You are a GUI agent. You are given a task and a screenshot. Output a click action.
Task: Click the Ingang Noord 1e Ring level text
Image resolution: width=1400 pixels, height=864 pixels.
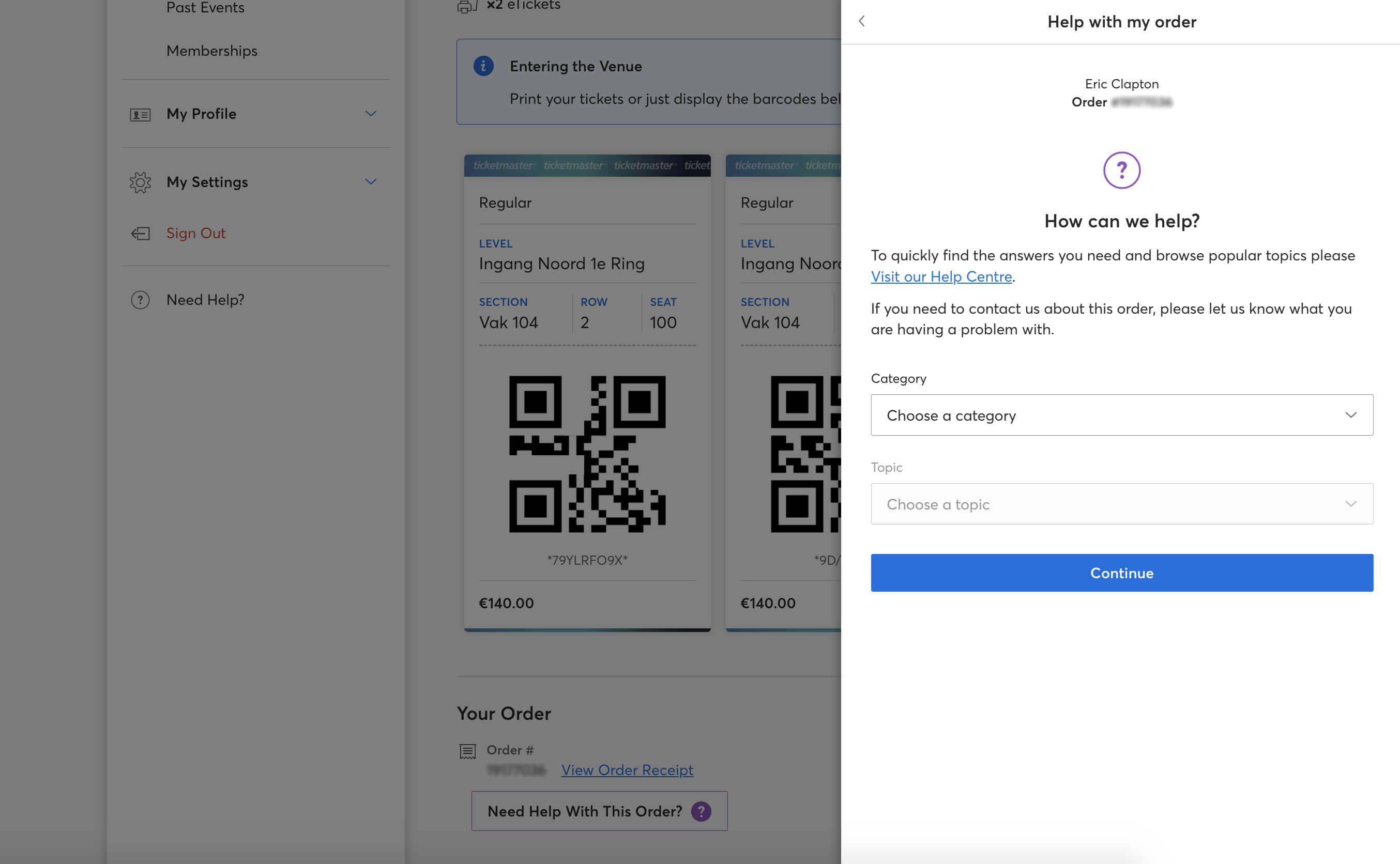pyautogui.click(x=561, y=264)
